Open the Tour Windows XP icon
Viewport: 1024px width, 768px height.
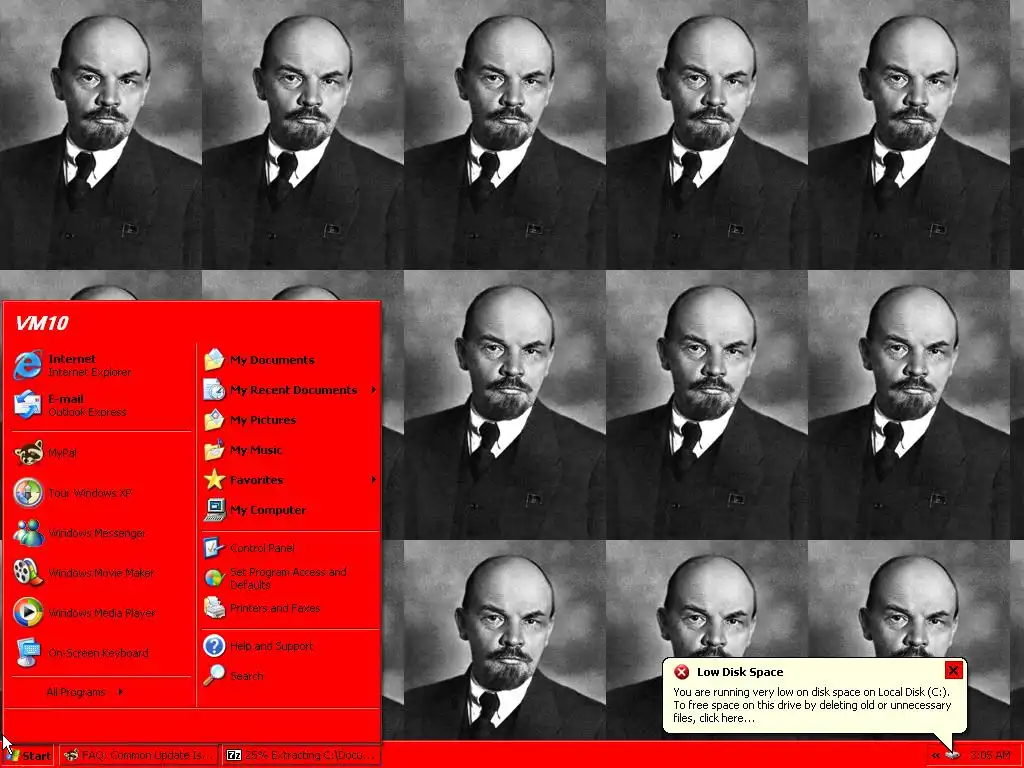pyautogui.click(x=27, y=492)
